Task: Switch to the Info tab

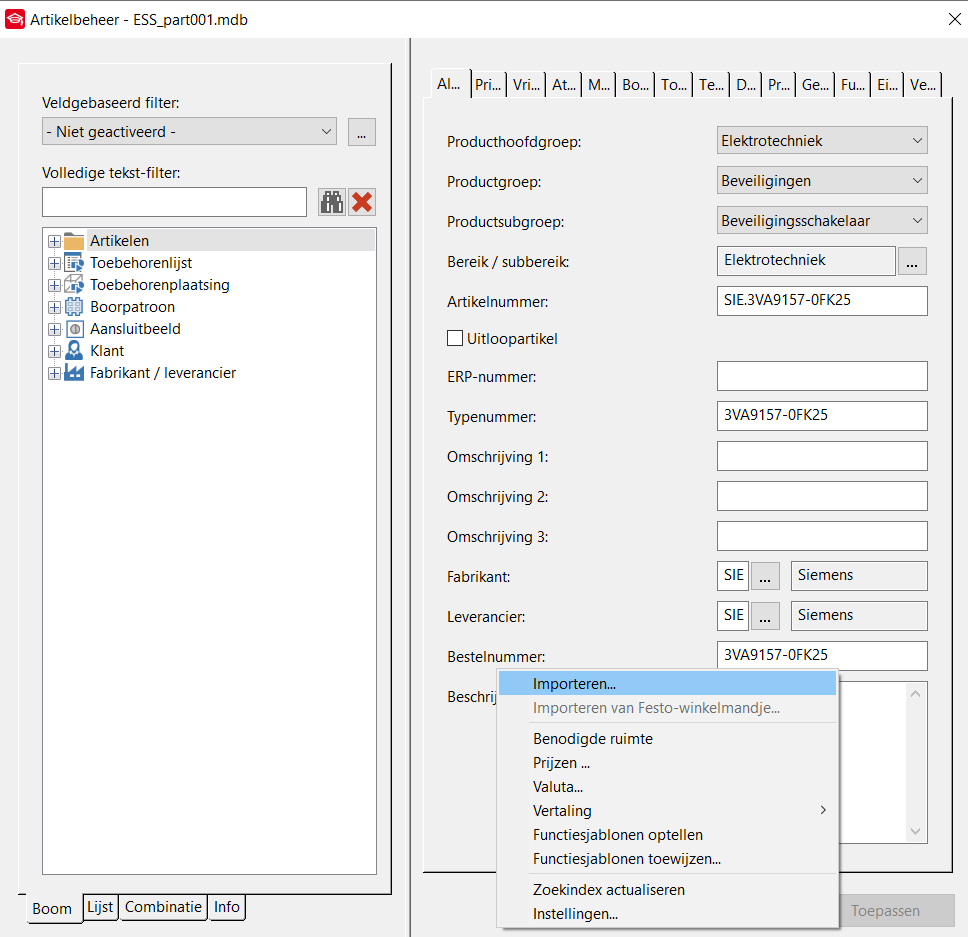Action: [x=227, y=907]
